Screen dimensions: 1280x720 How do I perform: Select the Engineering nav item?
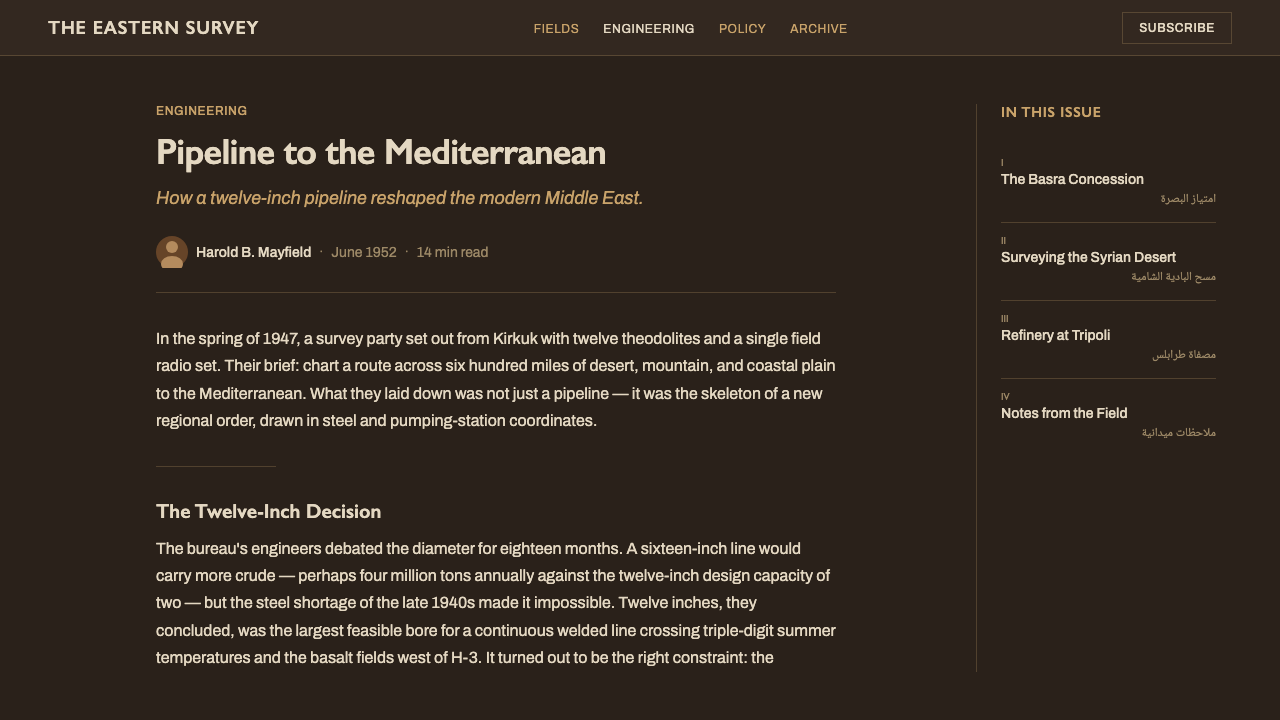tap(649, 28)
